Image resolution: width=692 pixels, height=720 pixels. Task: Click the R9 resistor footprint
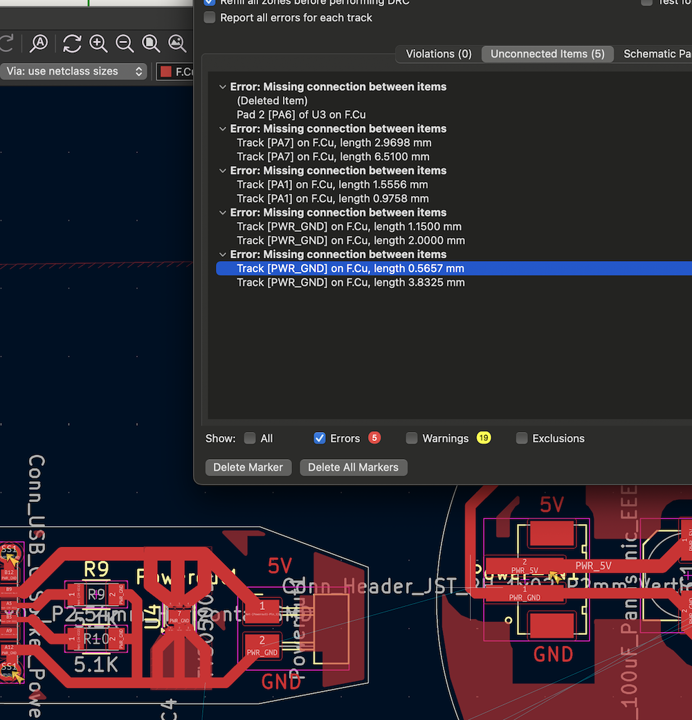pos(96,595)
